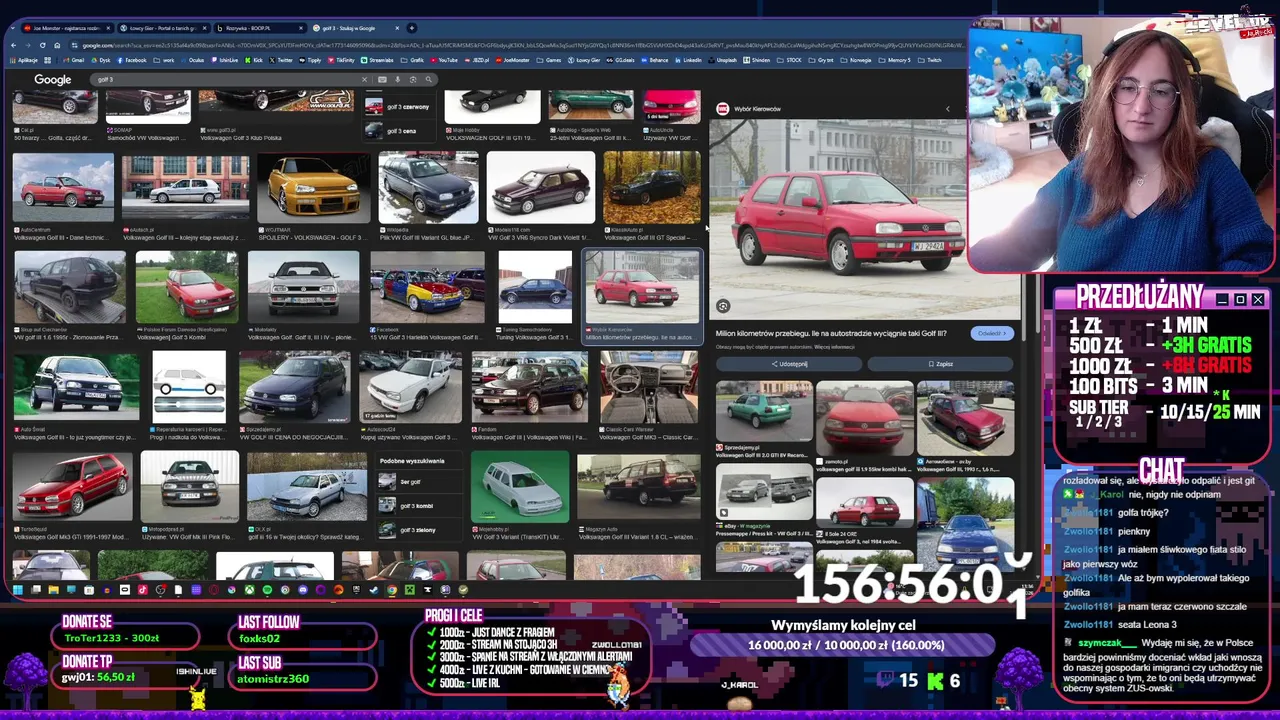Open Spotify from the taskbar
The image size is (1280, 720).
[267, 590]
